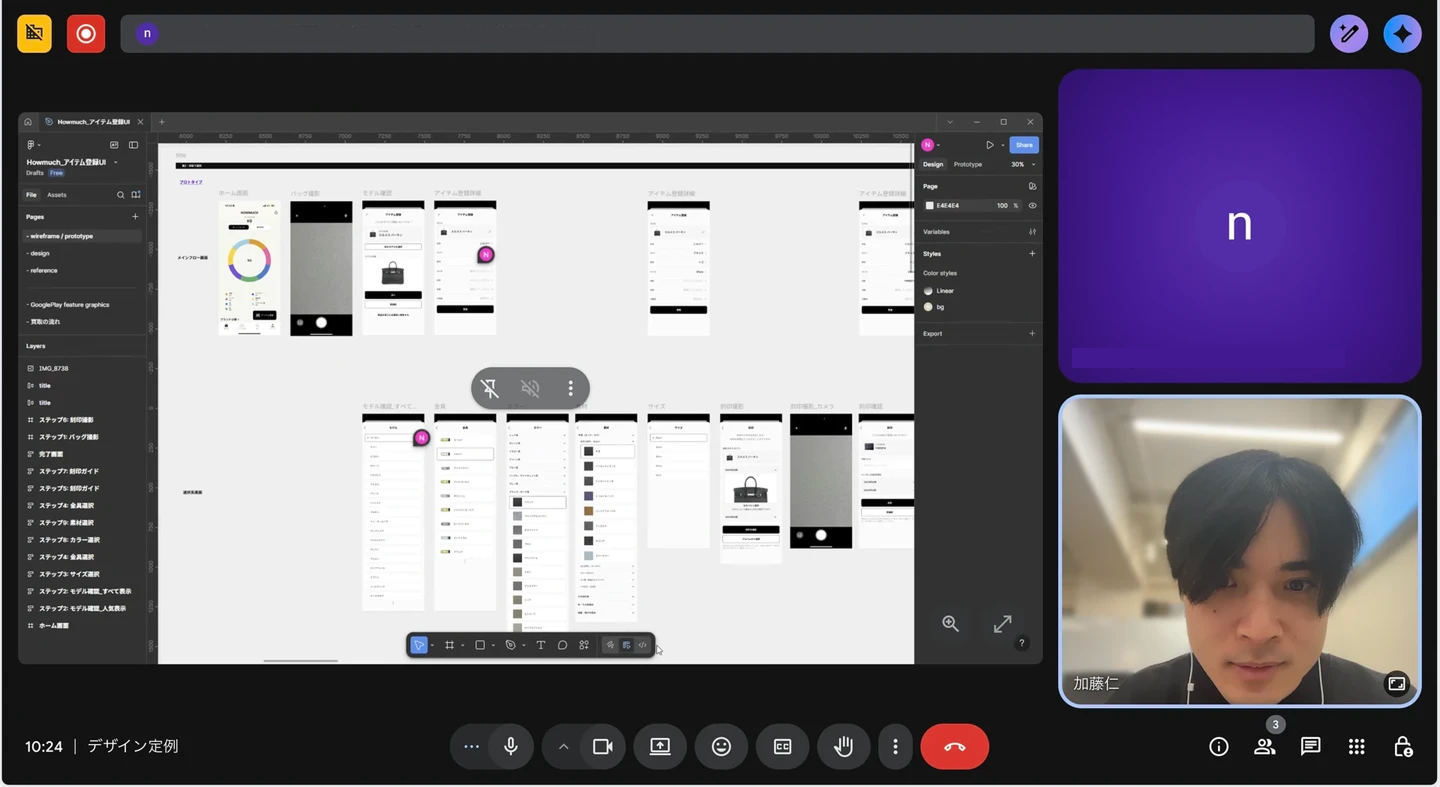This screenshot has height=787, width=1440.
Task: Open the Actions components tool
Action: point(584,645)
